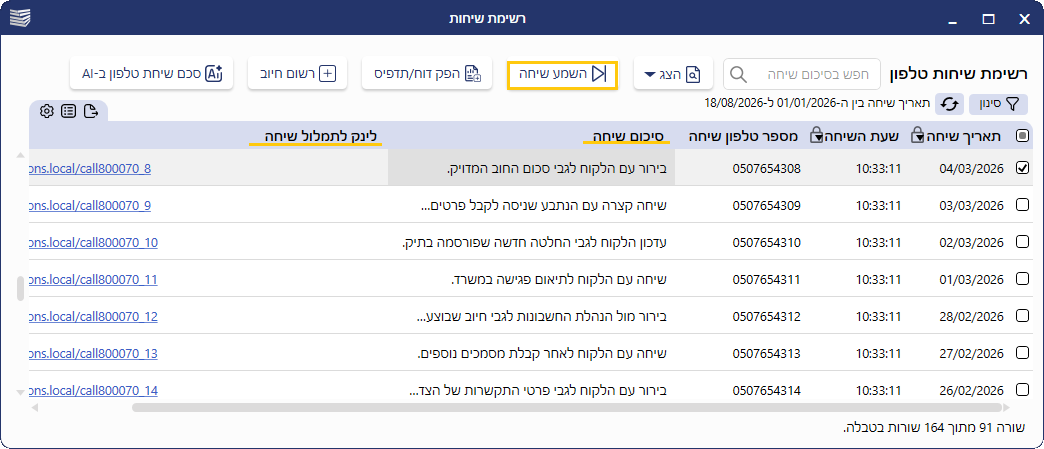The image size is (1044, 449).
Task: Click the refresh arrows icon near filter
Action: click(x=949, y=104)
